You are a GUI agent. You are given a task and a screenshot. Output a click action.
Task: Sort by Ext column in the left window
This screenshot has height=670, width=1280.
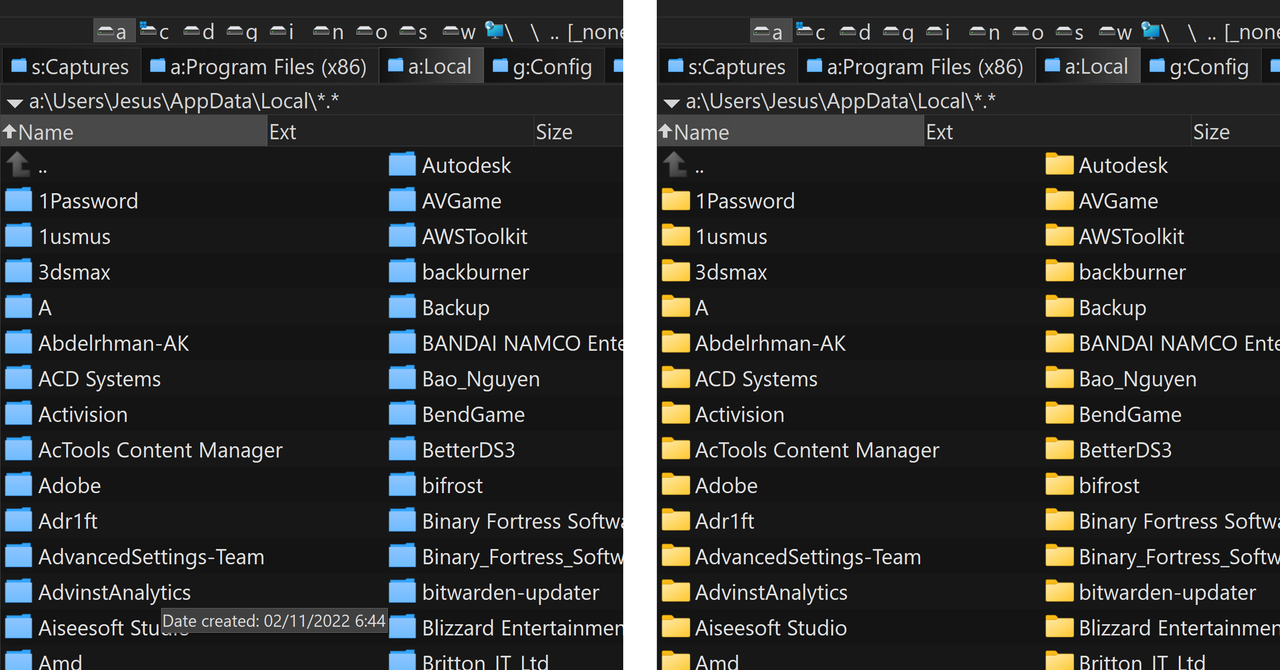click(x=400, y=132)
